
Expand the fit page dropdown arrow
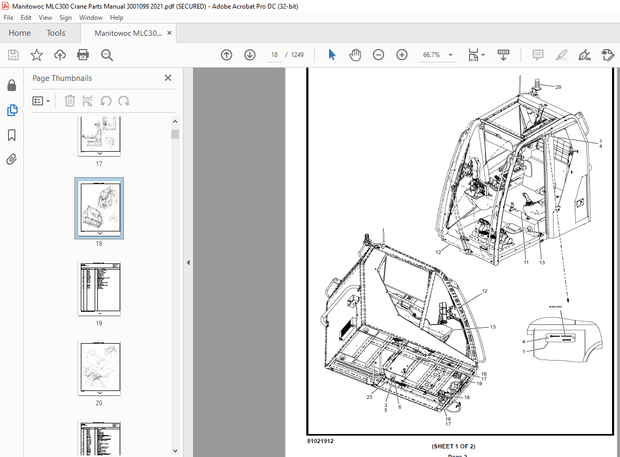[x=483, y=55]
